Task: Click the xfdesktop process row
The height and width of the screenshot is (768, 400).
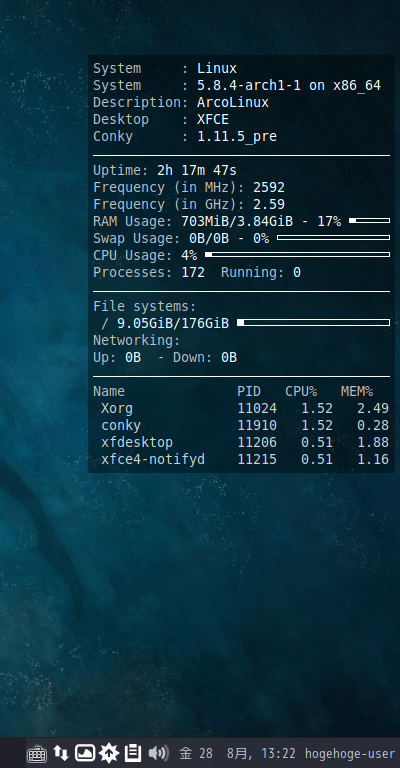Action: pos(241,442)
